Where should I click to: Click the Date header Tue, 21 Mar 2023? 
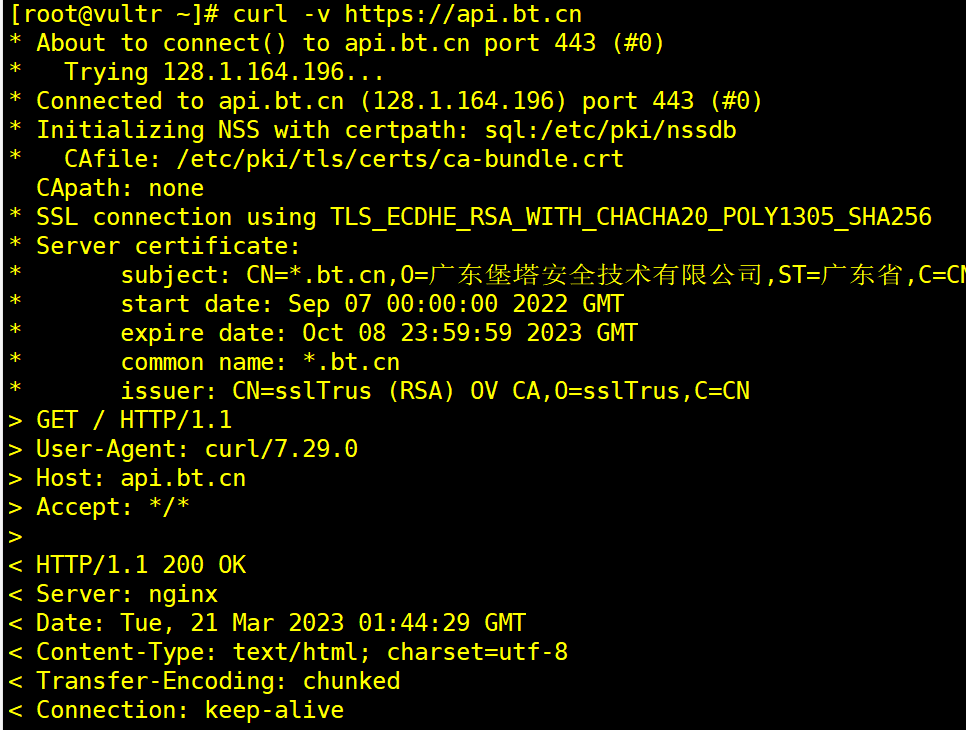[280, 622]
